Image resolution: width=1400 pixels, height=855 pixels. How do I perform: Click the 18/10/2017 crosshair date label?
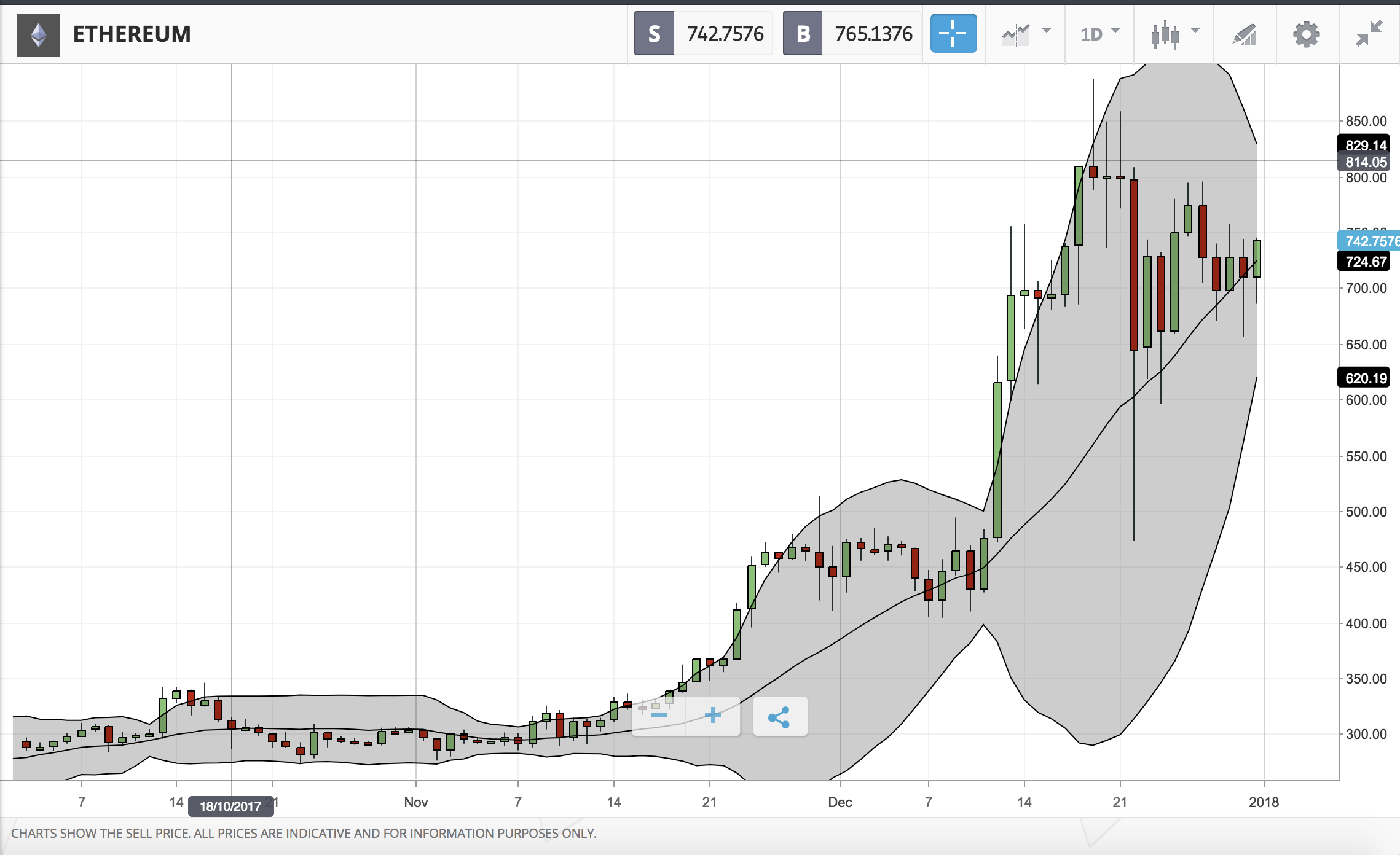coord(230,806)
